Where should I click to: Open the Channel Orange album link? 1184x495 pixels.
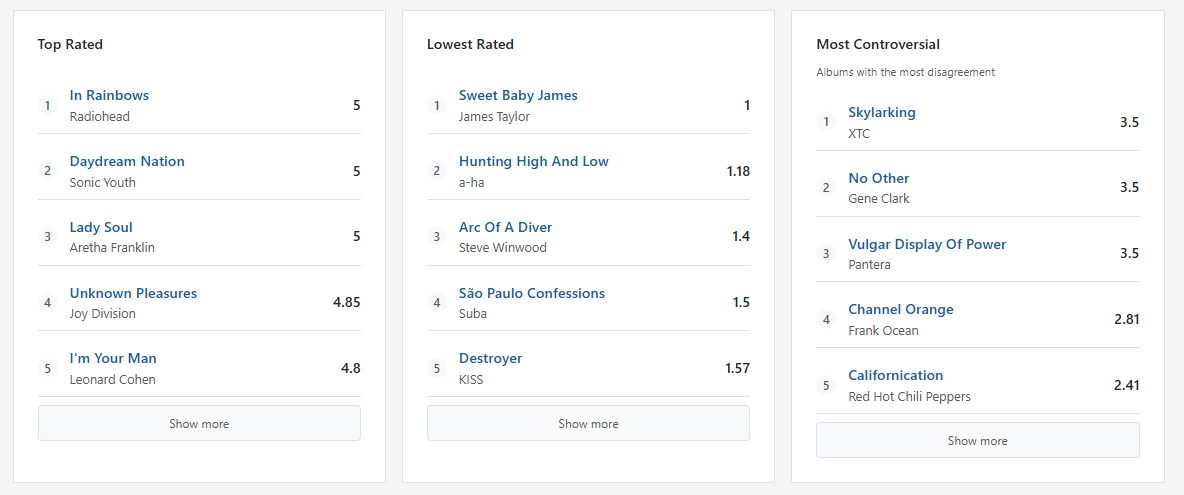click(901, 309)
